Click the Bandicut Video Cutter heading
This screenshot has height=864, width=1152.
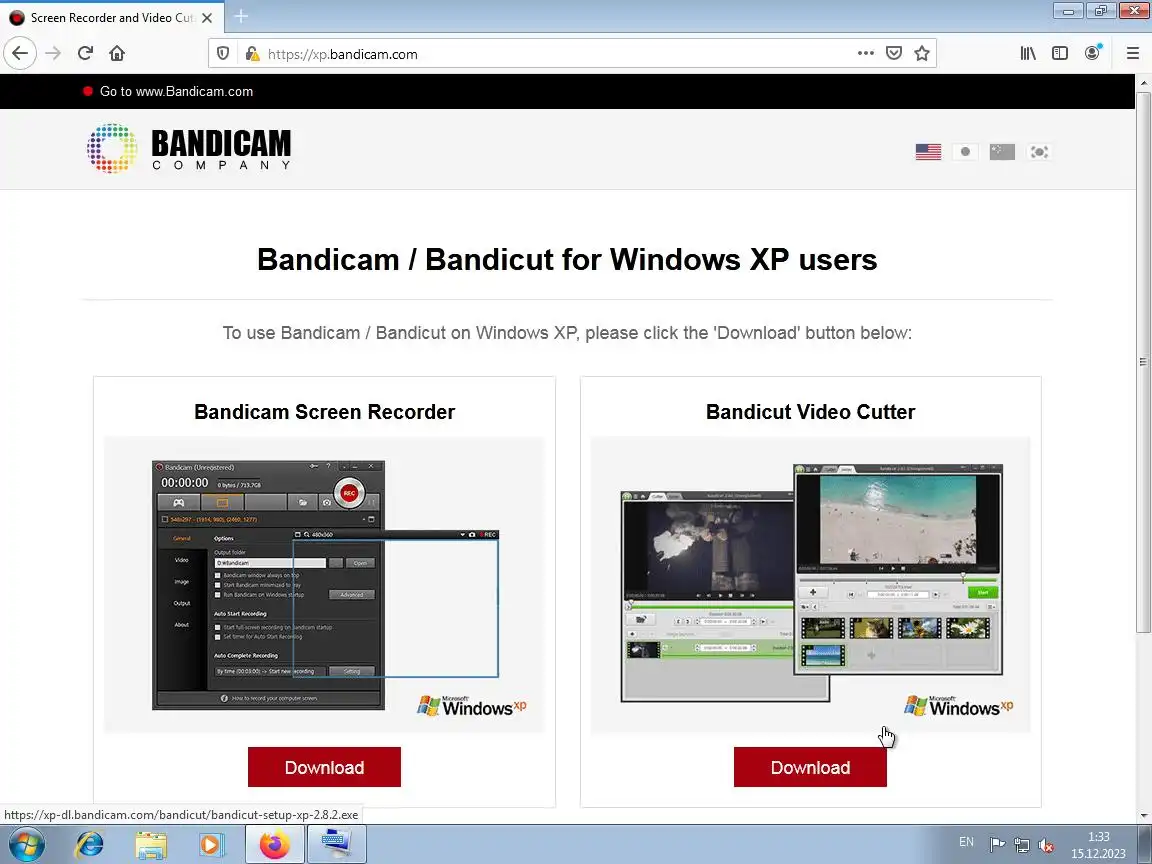pos(810,412)
